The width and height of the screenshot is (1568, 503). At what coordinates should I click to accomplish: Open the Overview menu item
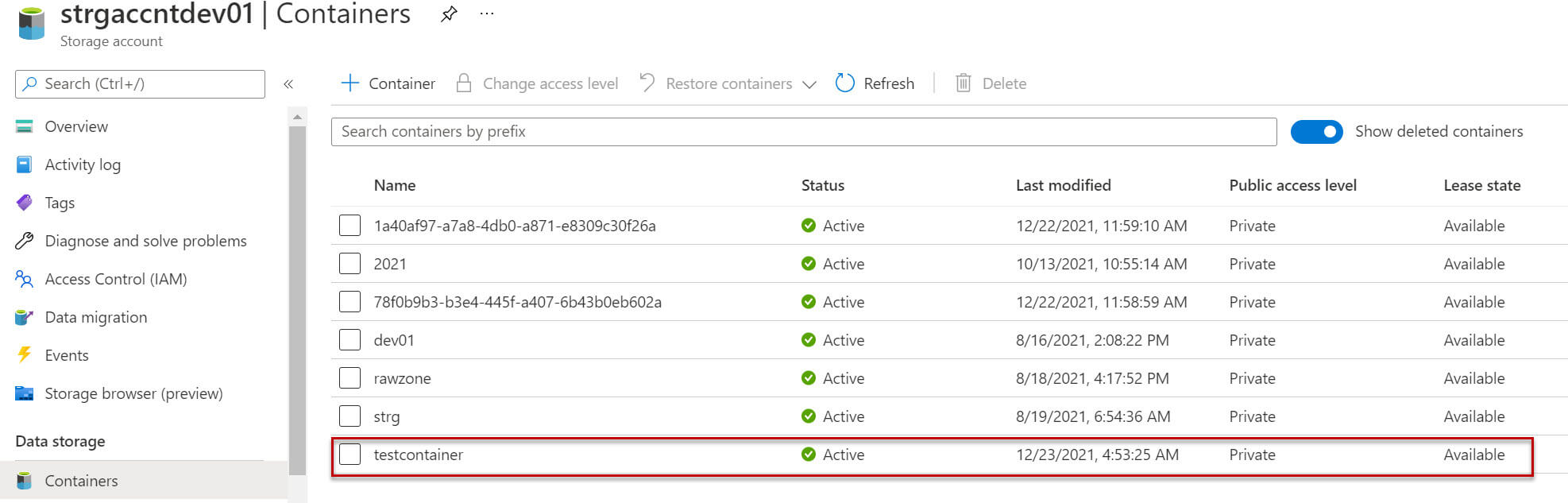tap(76, 126)
